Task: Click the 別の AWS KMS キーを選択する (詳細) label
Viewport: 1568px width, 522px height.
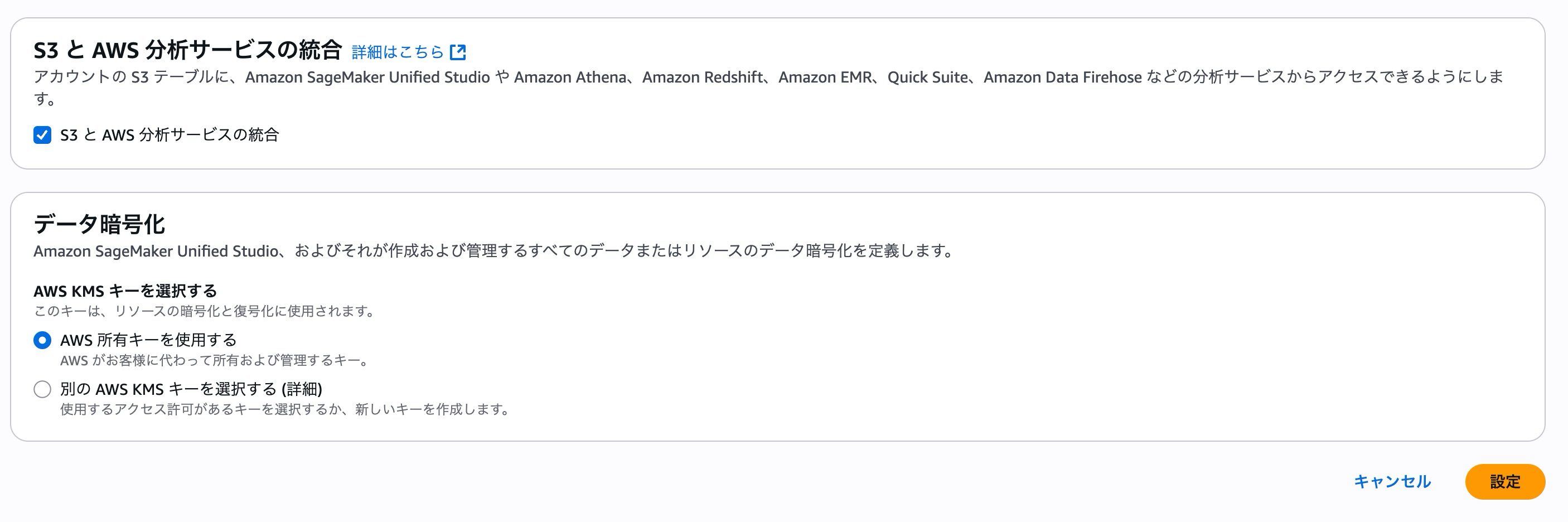Action: click(191, 389)
